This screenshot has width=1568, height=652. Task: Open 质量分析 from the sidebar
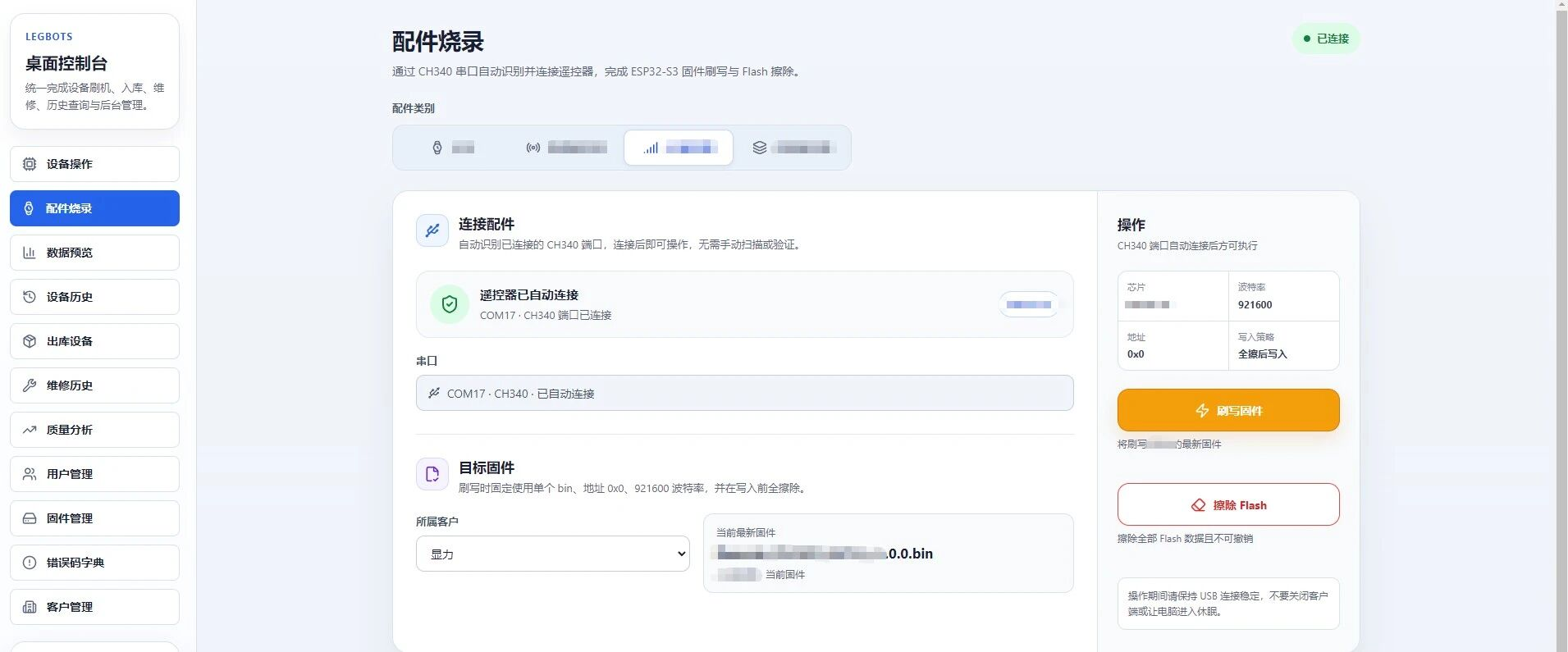tap(94, 430)
